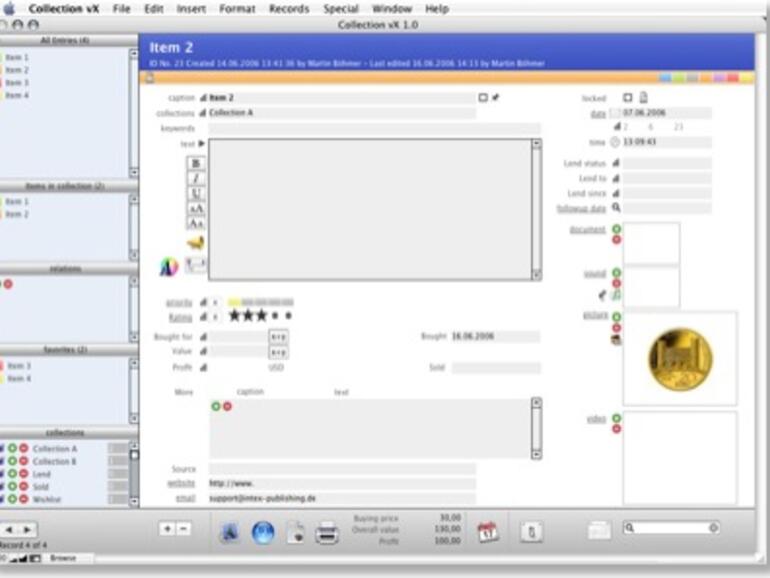The width and height of the screenshot is (770, 578).
Task: Toggle the locked checkbox
Action: point(628,97)
